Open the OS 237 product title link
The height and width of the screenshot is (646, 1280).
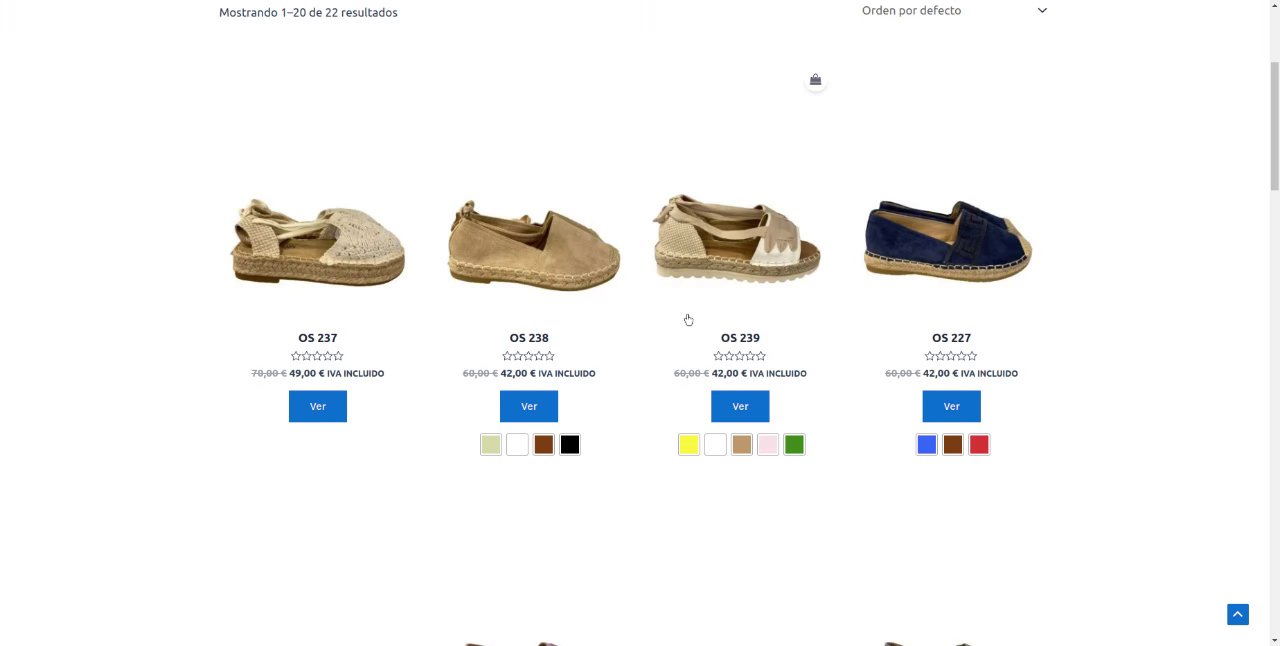318,338
